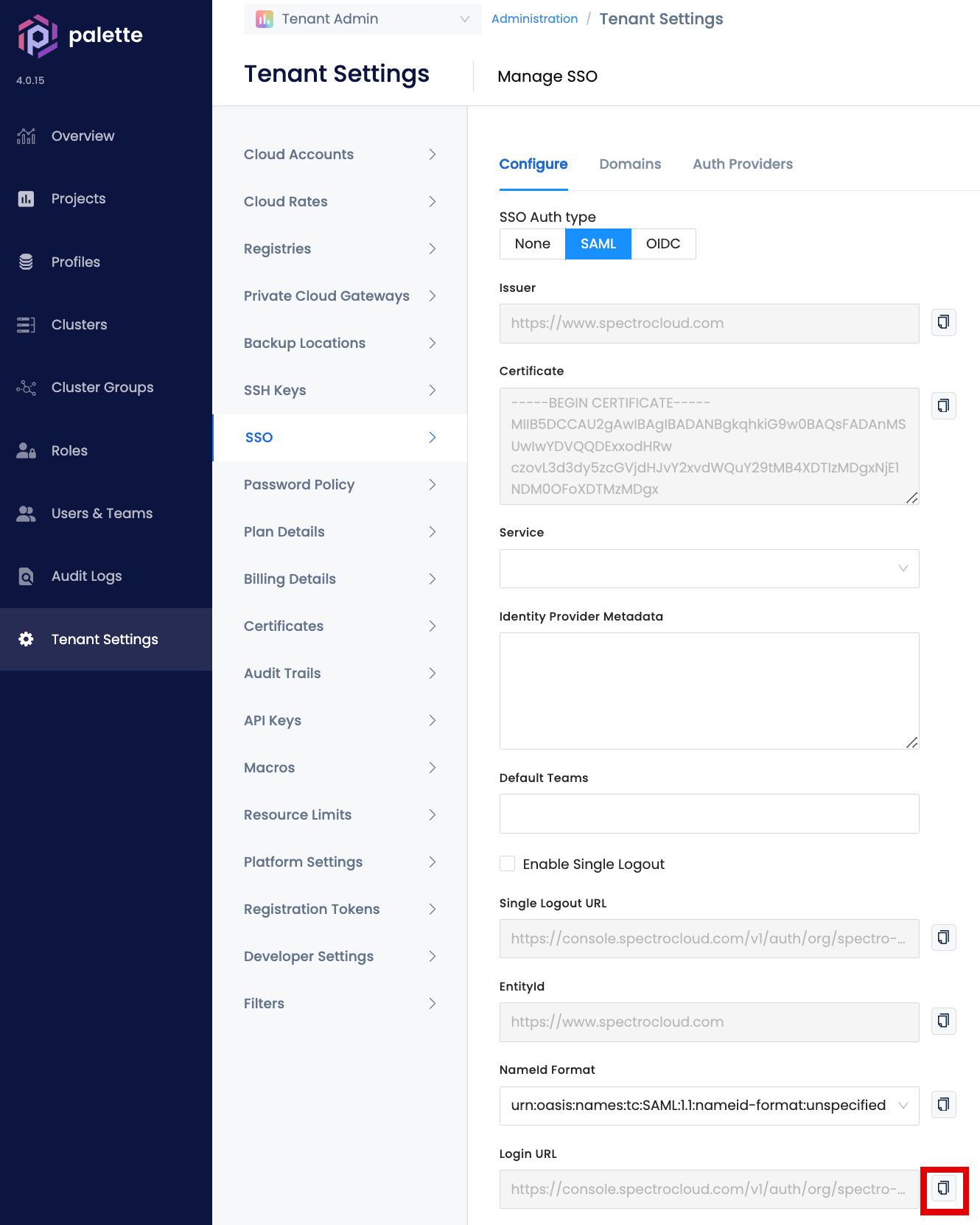Click the Audit Logs icon

pyautogui.click(x=26, y=576)
